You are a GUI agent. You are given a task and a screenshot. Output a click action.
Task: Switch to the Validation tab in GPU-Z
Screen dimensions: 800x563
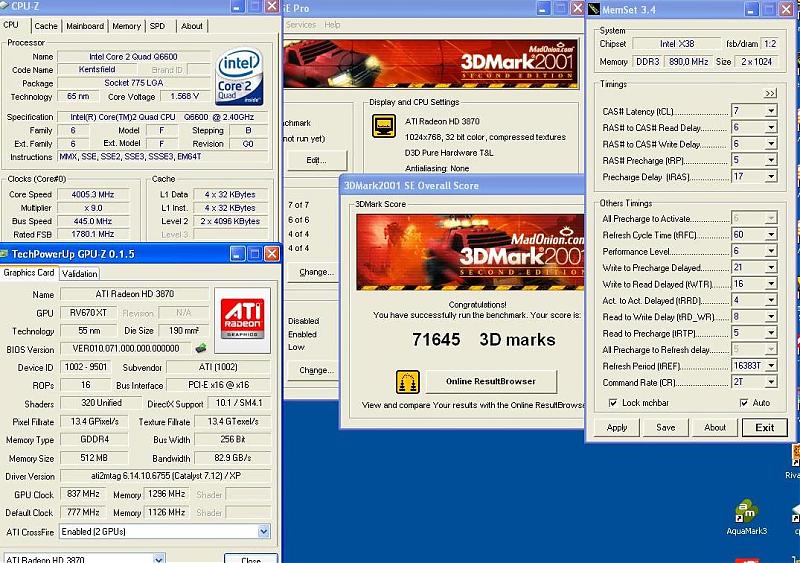point(80,274)
